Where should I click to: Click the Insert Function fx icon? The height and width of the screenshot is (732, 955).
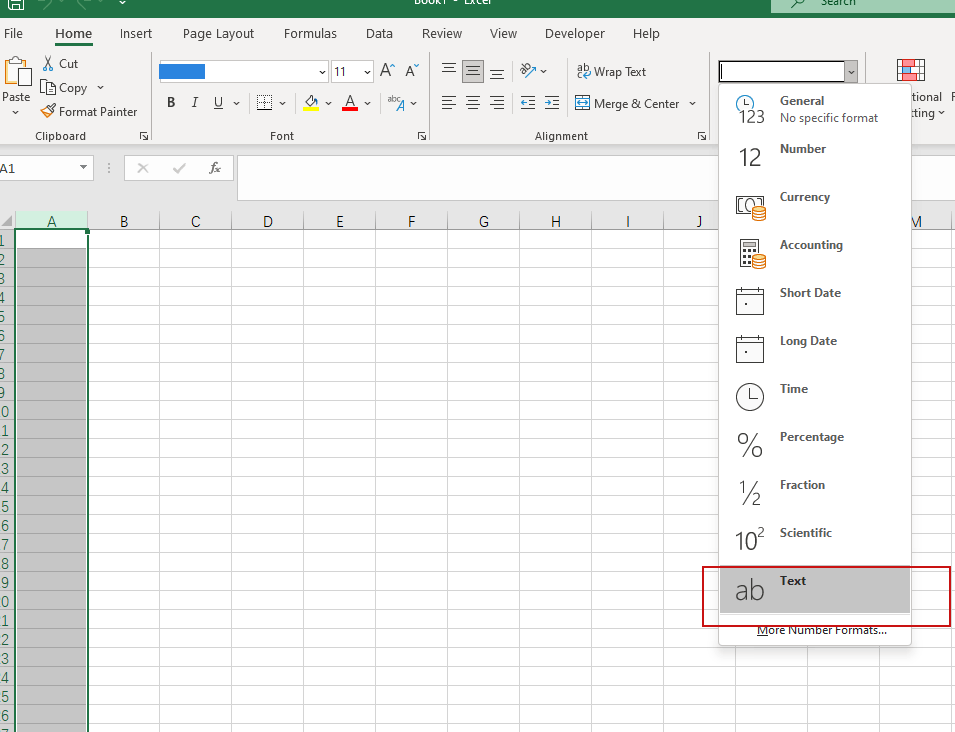[x=215, y=168]
